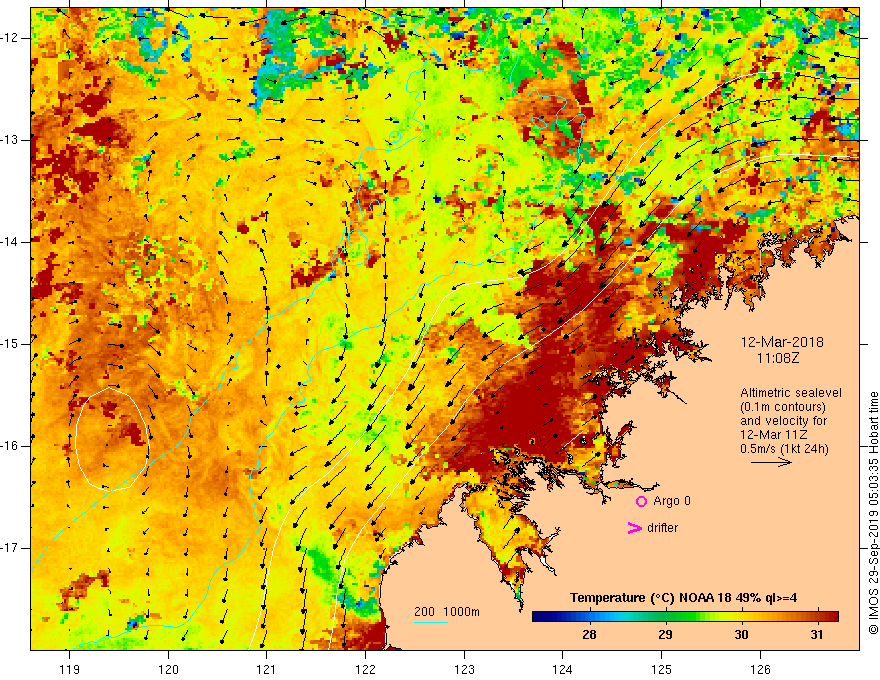Image resolution: width=880 pixels, height=680 pixels.
Task: Click the 'Temperature (°C) NOAA 18 49% ql>=4' title
Action: click(684, 598)
